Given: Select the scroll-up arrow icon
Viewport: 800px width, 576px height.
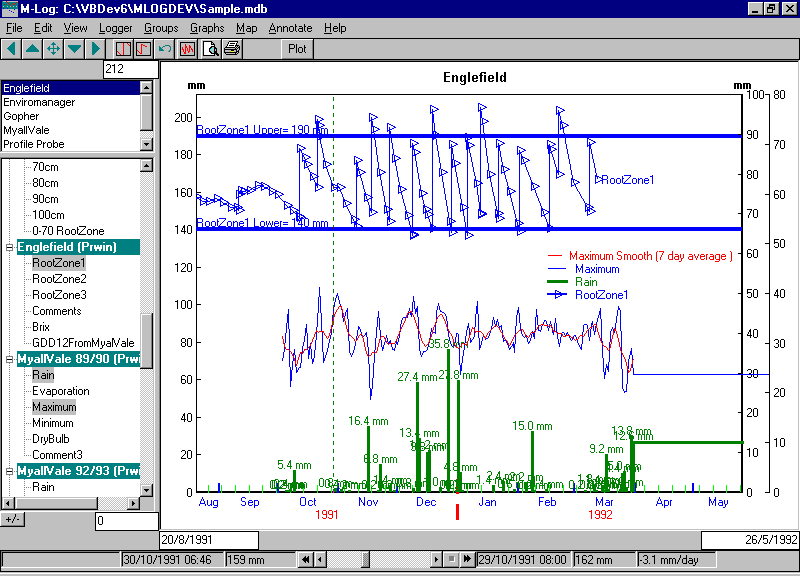Looking at the screenshot, I should tap(30, 48).
